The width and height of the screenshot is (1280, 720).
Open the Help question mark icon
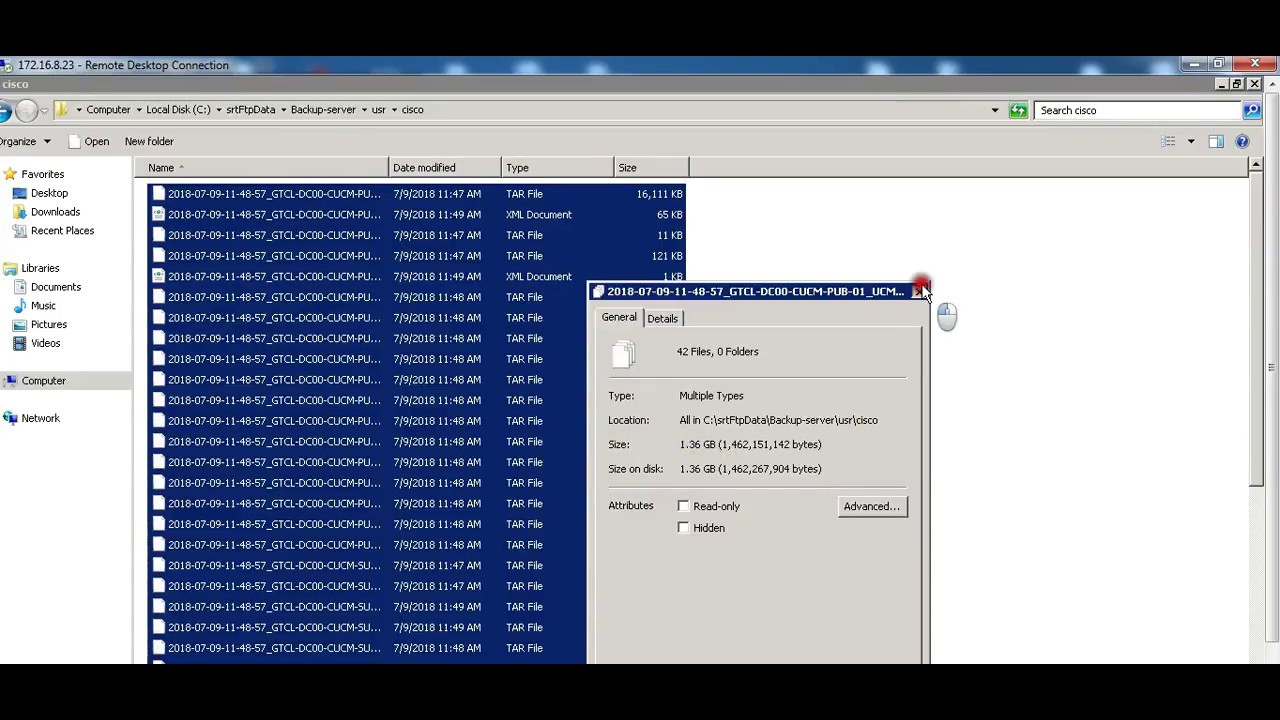1242,141
